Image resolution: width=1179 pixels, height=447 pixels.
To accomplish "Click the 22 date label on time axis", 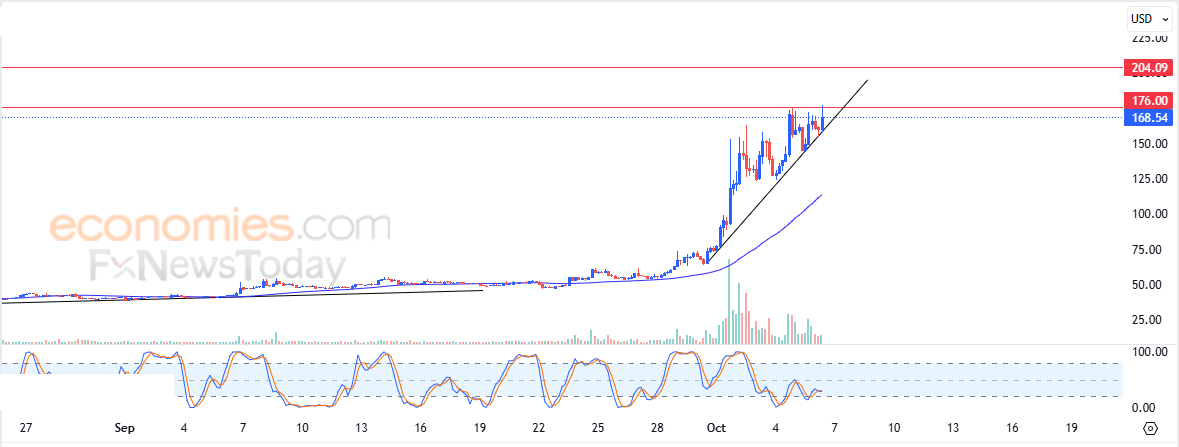I will pyautogui.click(x=538, y=428).
